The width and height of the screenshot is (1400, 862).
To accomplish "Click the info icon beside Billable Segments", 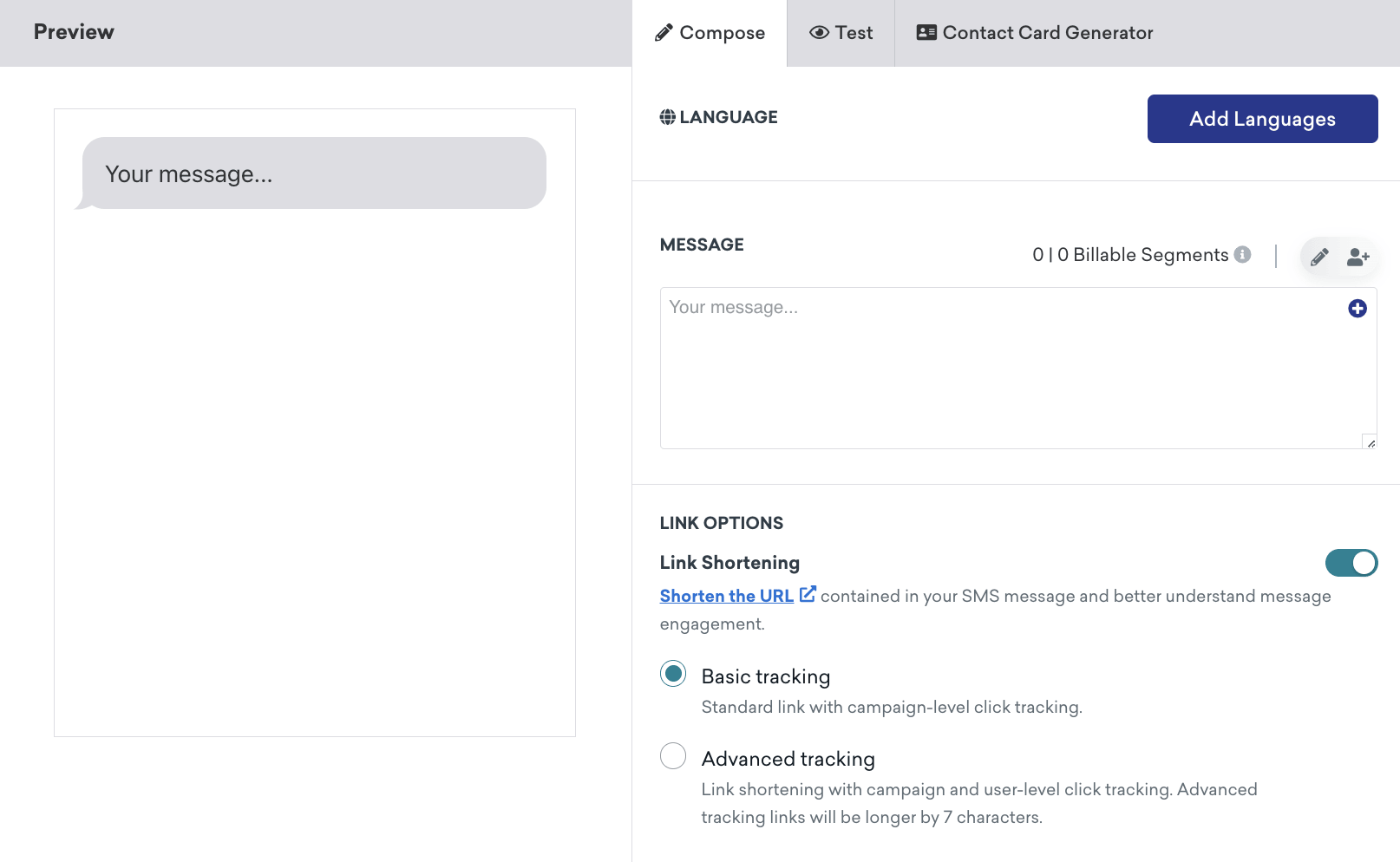I will click(1244, 255).
